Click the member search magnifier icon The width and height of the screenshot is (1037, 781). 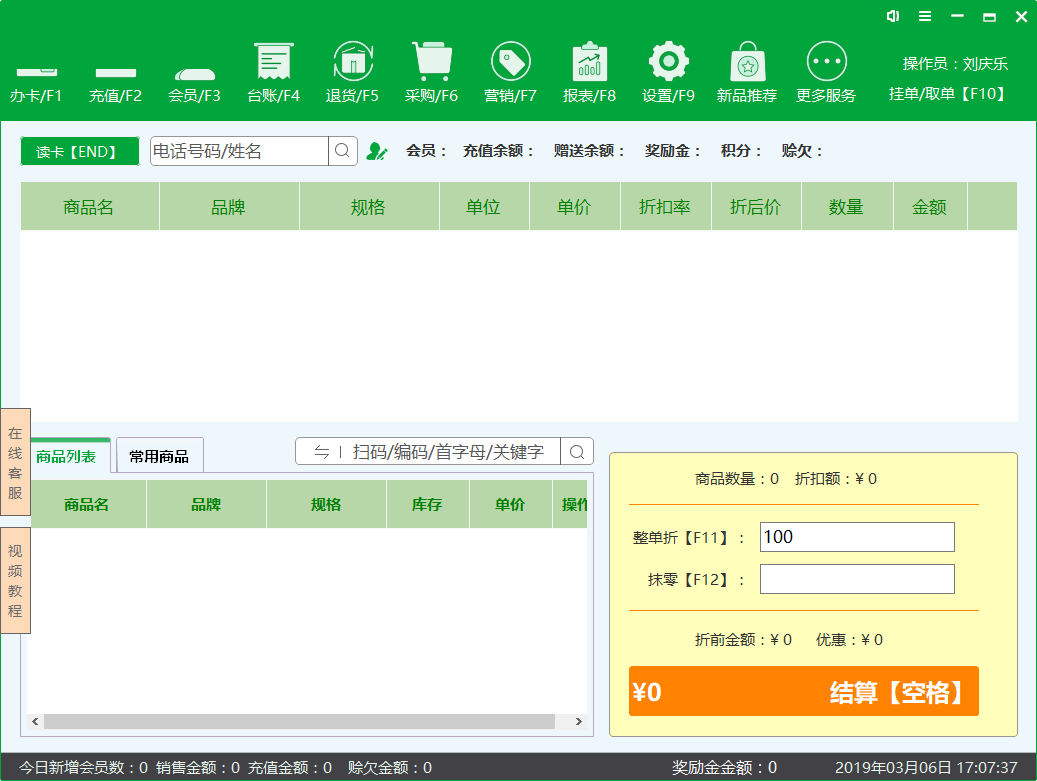[343, 151]
